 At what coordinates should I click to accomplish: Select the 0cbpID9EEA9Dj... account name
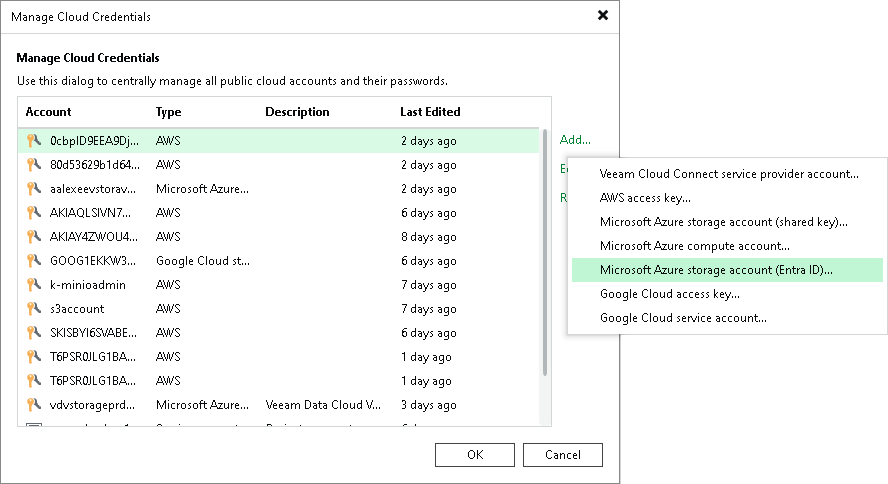[x=94, y=141]
